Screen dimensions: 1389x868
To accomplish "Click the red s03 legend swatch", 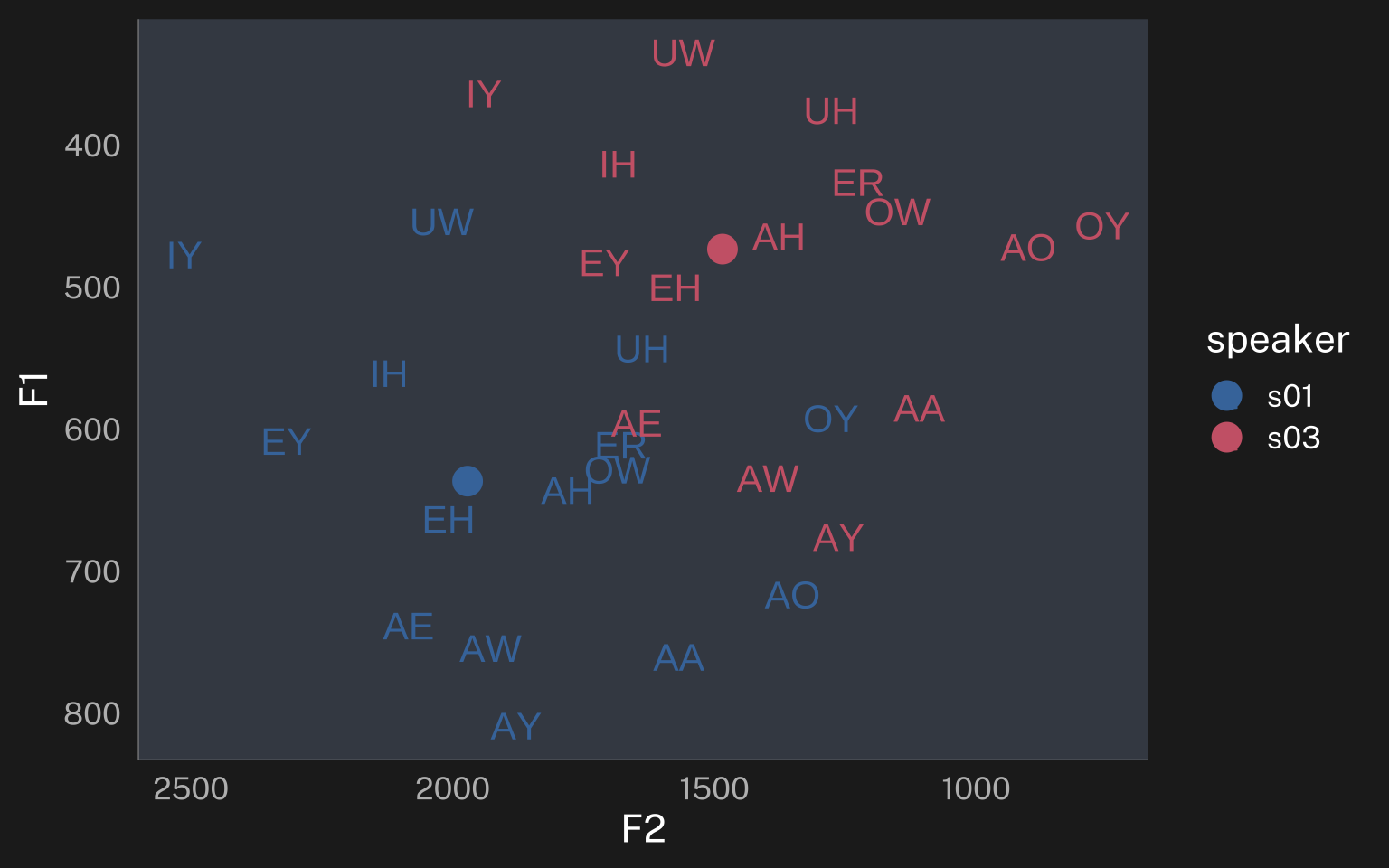I will [x=1226, y=437].
